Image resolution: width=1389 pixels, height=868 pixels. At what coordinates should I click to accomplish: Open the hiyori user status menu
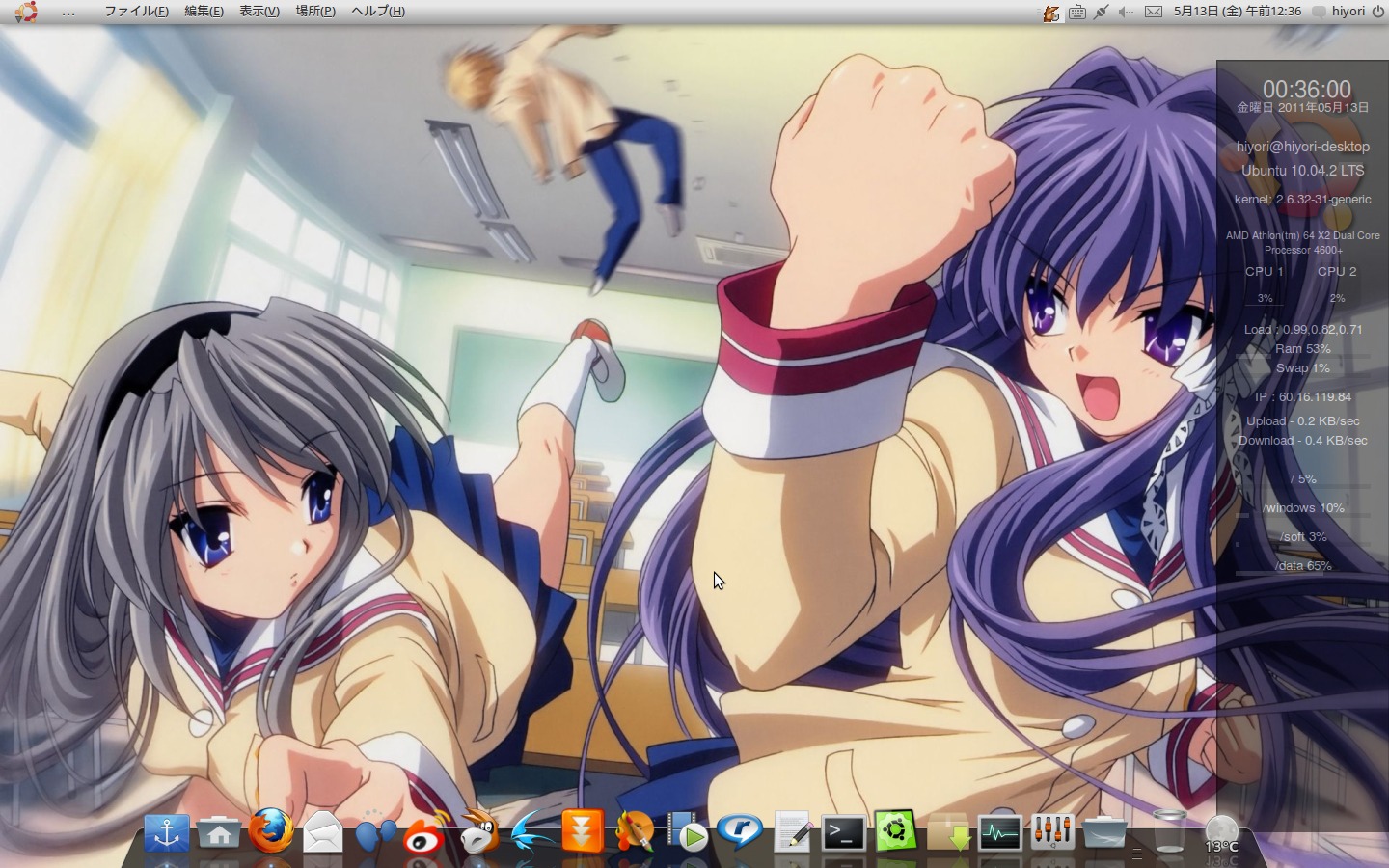point(1348,12)
